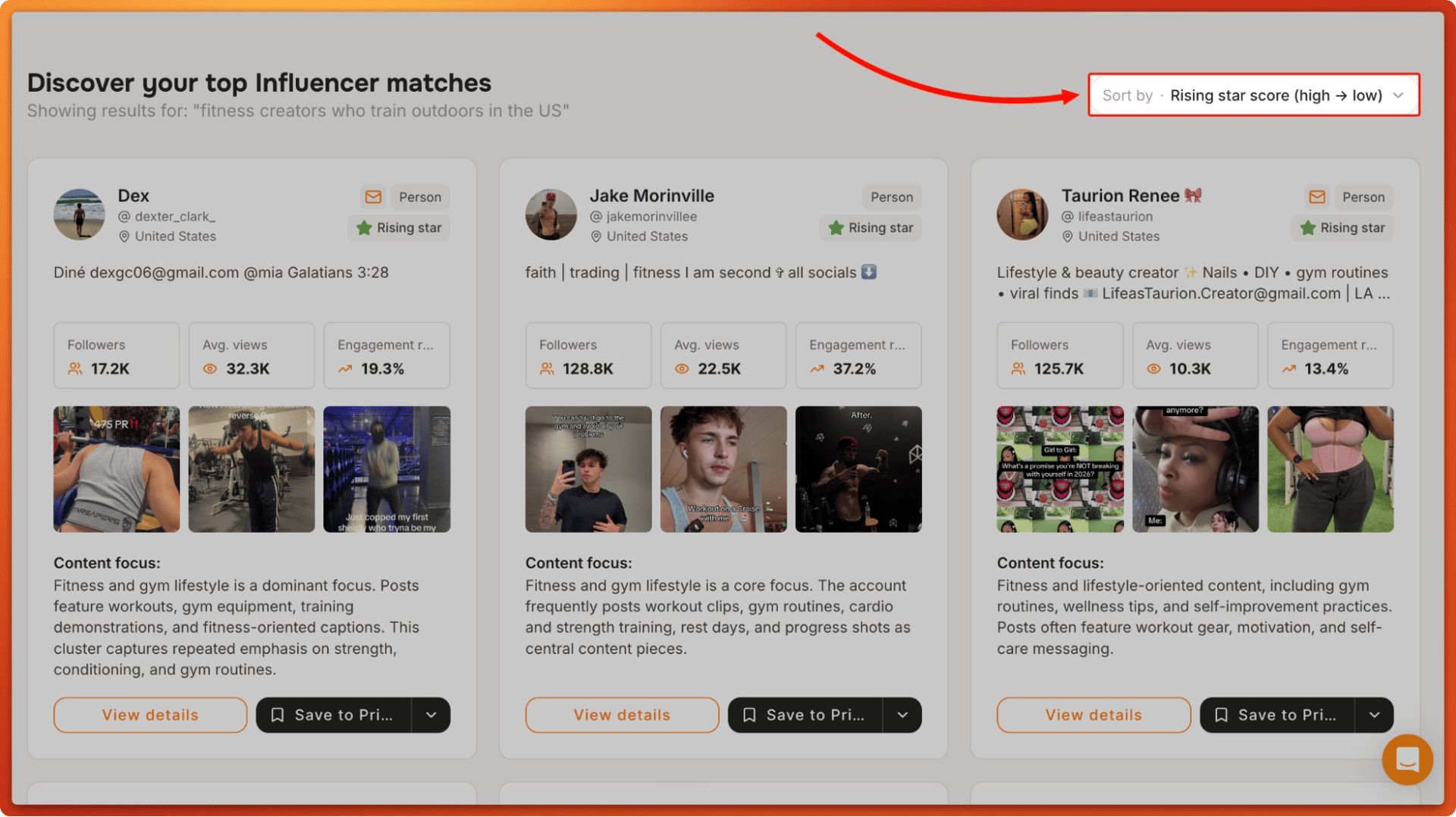Click Rising star badge on Dex's card
The height and width of the screenshot is (817, 1456).
[399, 228]
